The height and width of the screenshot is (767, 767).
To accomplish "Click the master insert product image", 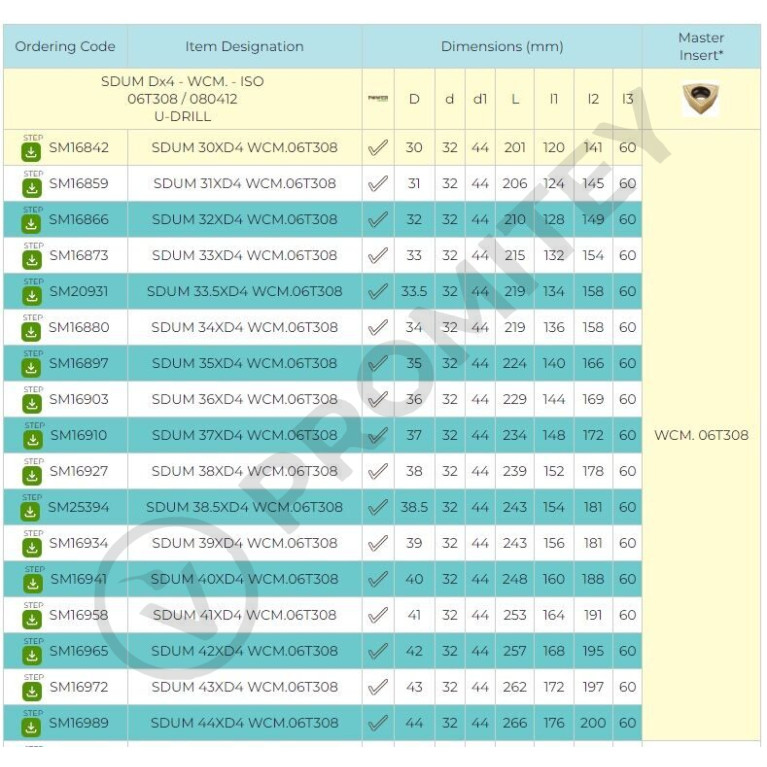I will click(700, 99).
